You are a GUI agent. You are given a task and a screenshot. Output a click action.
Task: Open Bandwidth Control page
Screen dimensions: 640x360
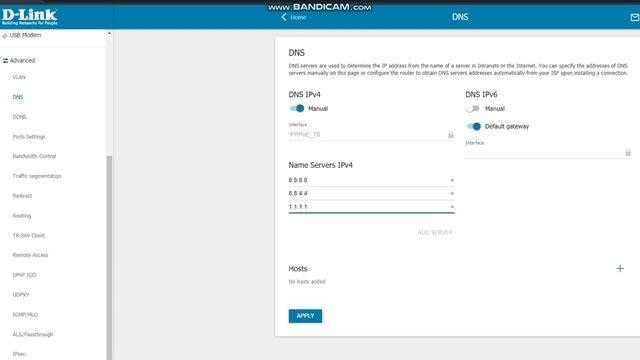point(34,156)
